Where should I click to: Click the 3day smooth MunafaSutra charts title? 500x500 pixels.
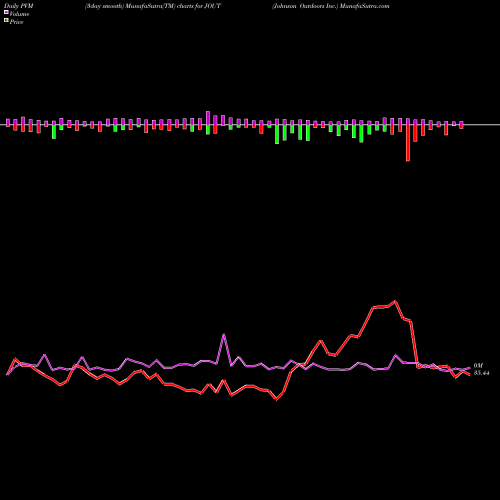click(x=153, y=6)
